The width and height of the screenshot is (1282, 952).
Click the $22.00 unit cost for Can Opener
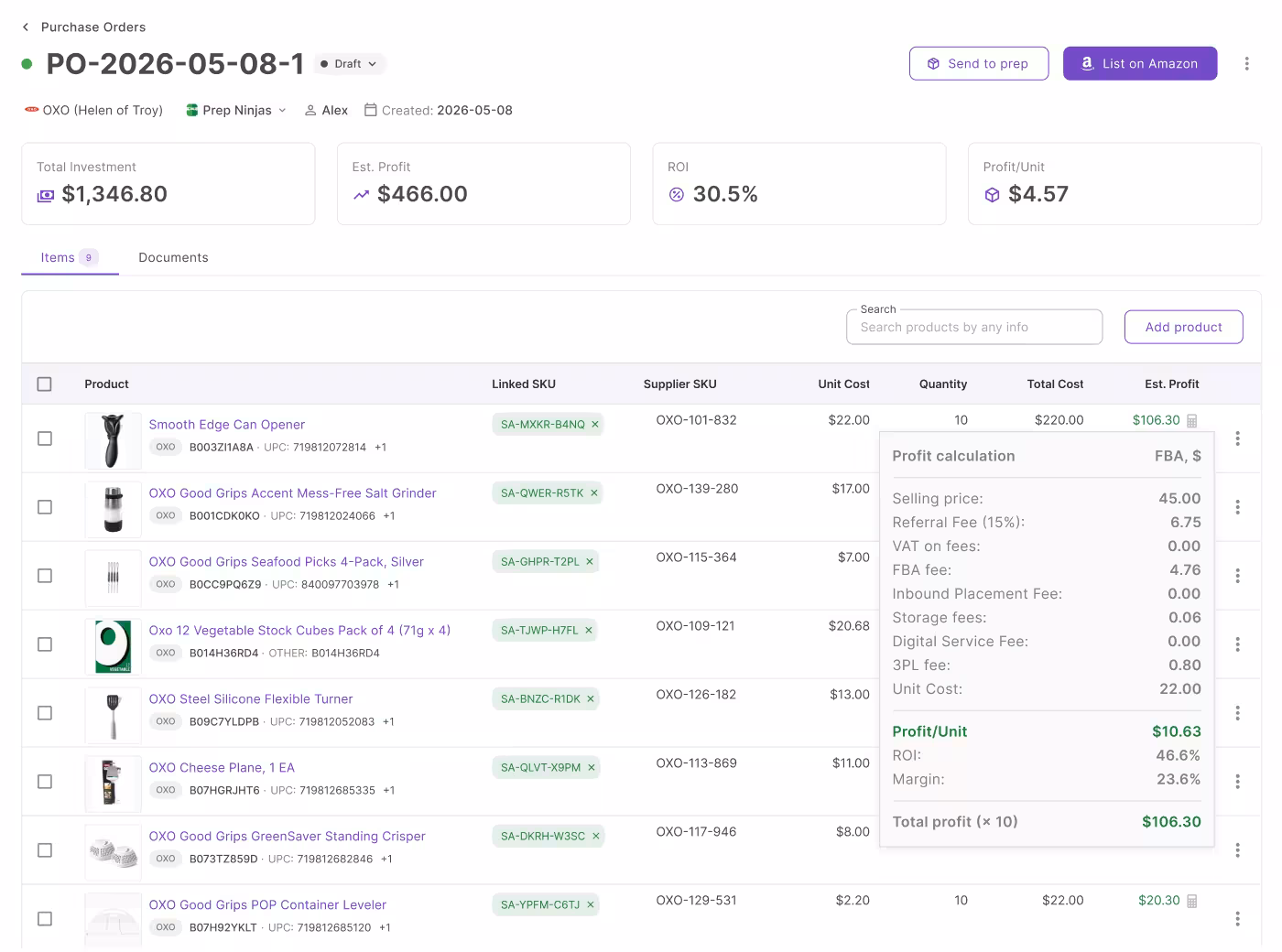coord(849,420)
